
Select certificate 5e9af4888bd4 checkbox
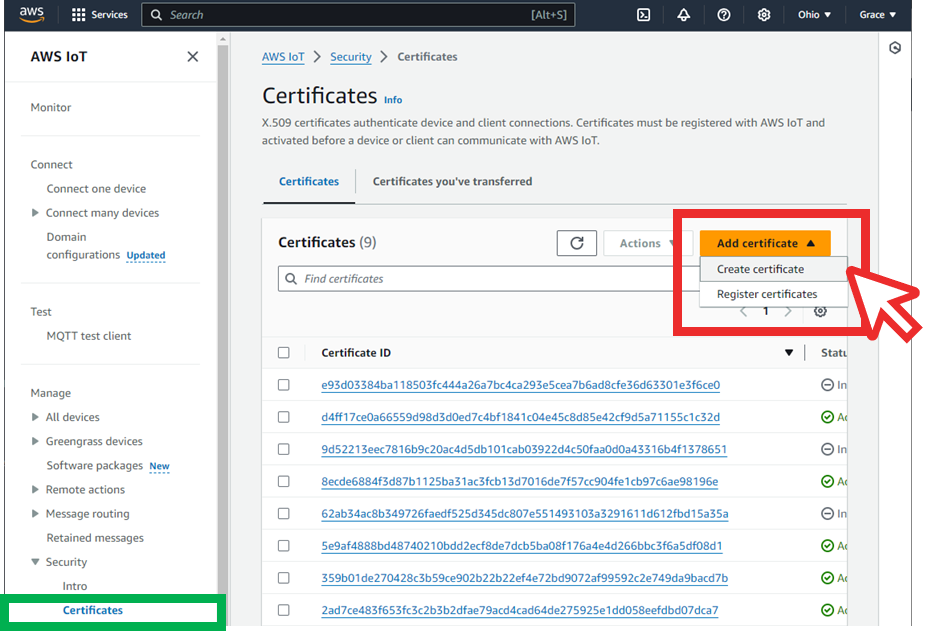[284, 546]
